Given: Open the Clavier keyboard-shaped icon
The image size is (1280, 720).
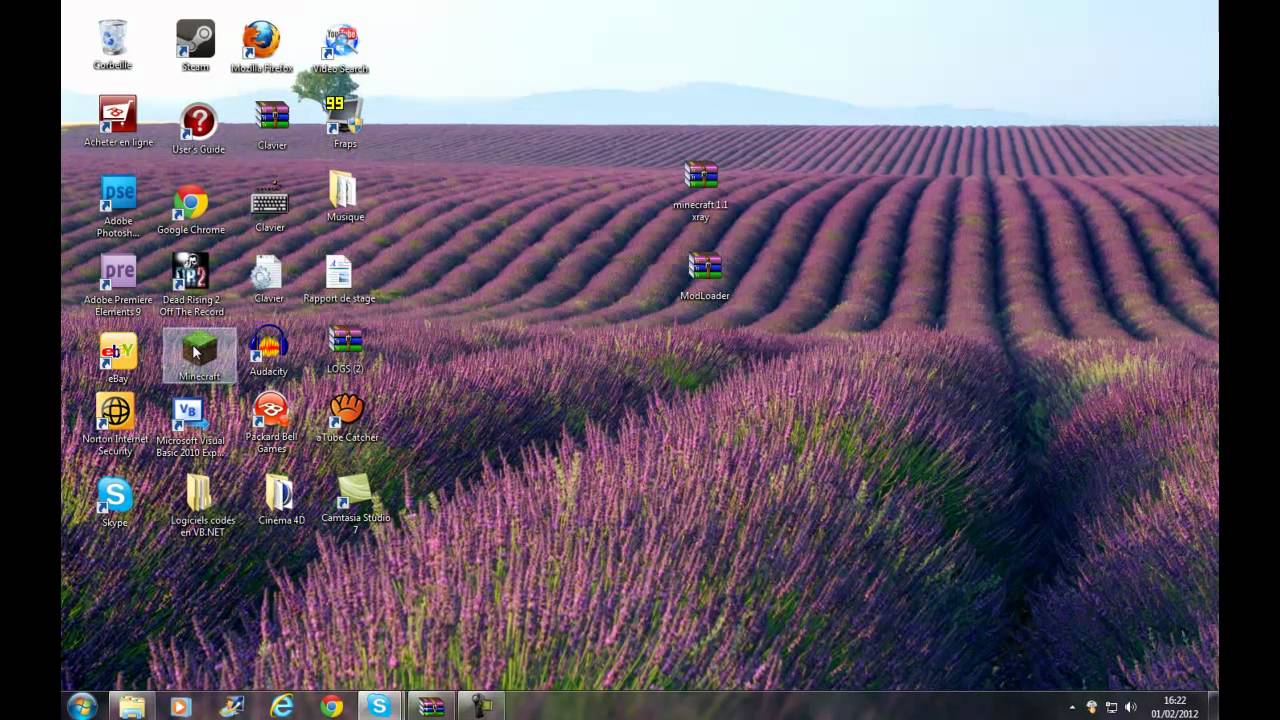Looking at the screenshot, I should tap(270, 208).
